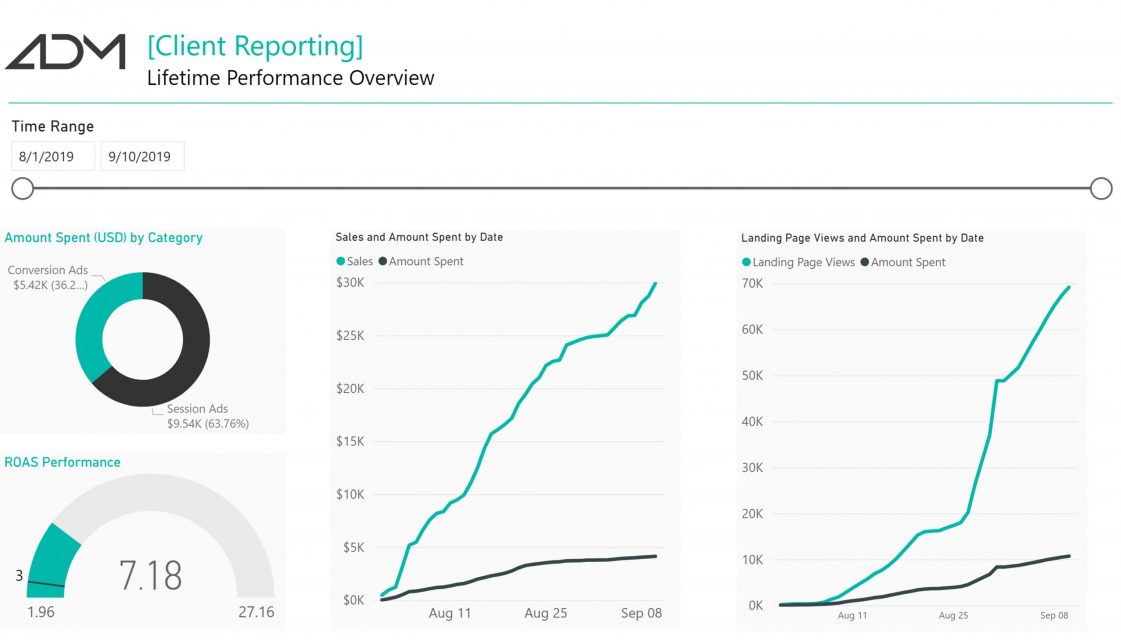This screenshot has height=640, width=1121.
Task: Click the Session Ads $9.54K data label
Action: (207, 416)
